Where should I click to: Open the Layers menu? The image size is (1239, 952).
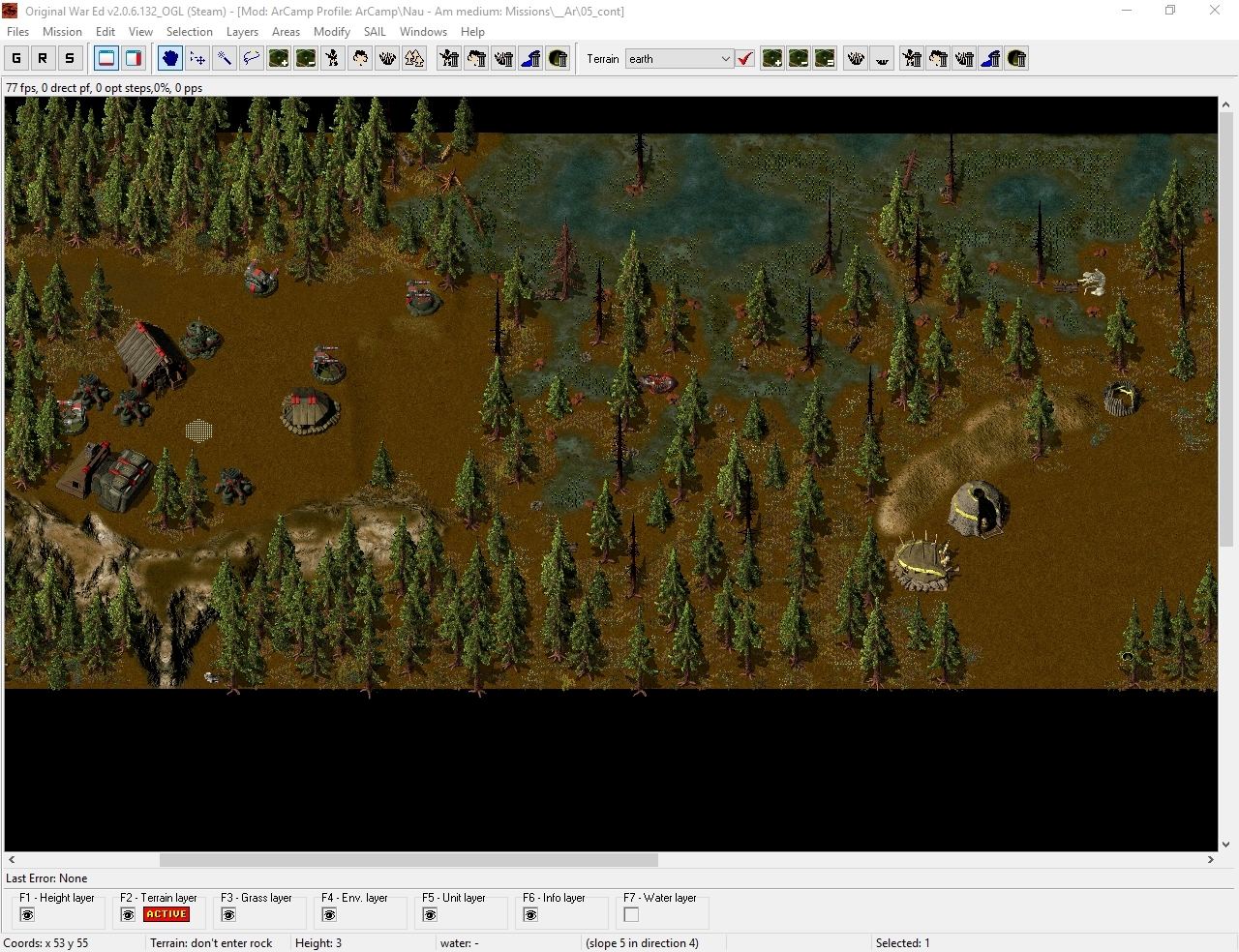242,32
